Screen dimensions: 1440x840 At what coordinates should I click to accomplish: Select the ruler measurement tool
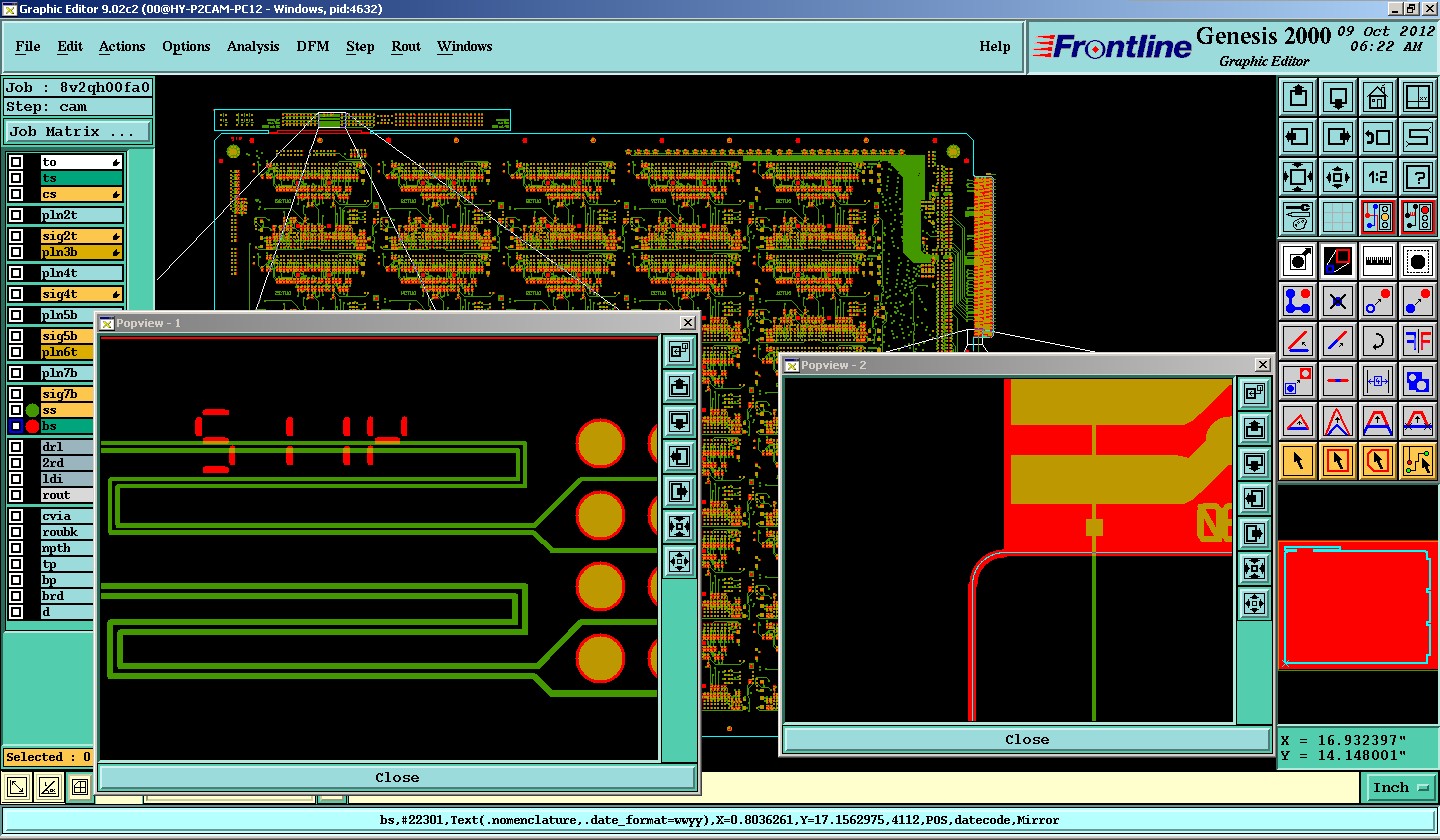click(1377, 261)
